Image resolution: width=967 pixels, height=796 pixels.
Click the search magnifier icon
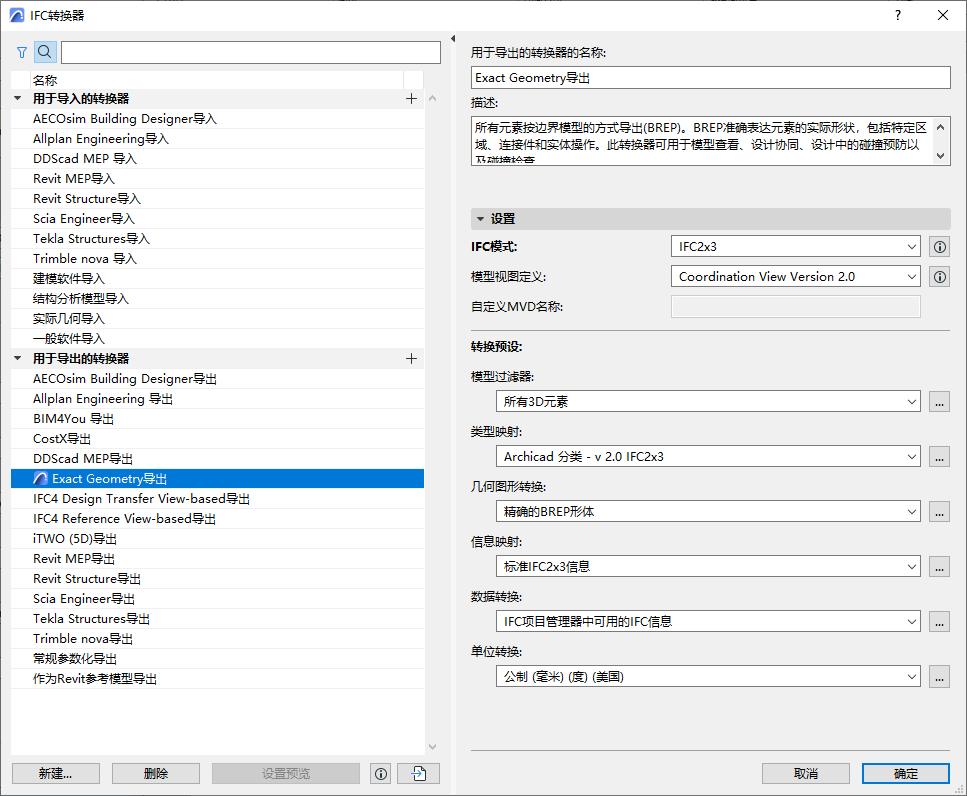(x=44, y=51)
